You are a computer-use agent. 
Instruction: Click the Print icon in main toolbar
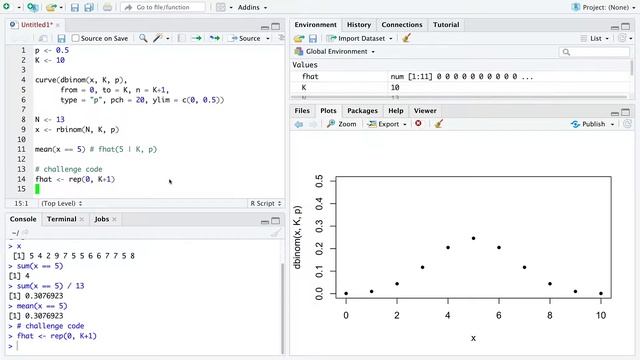[107, 7]
